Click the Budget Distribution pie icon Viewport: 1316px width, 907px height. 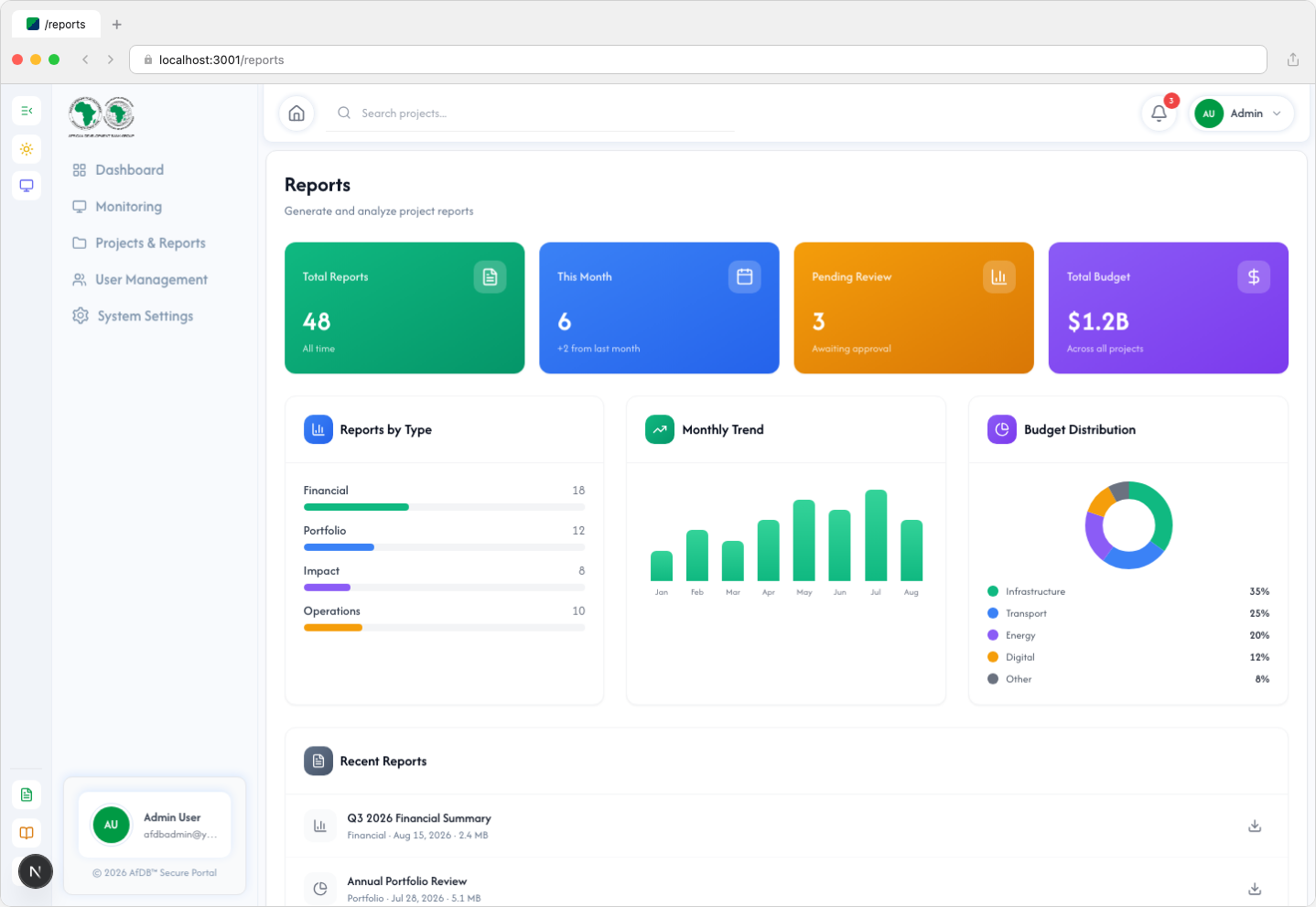[x=1002, y=429]
